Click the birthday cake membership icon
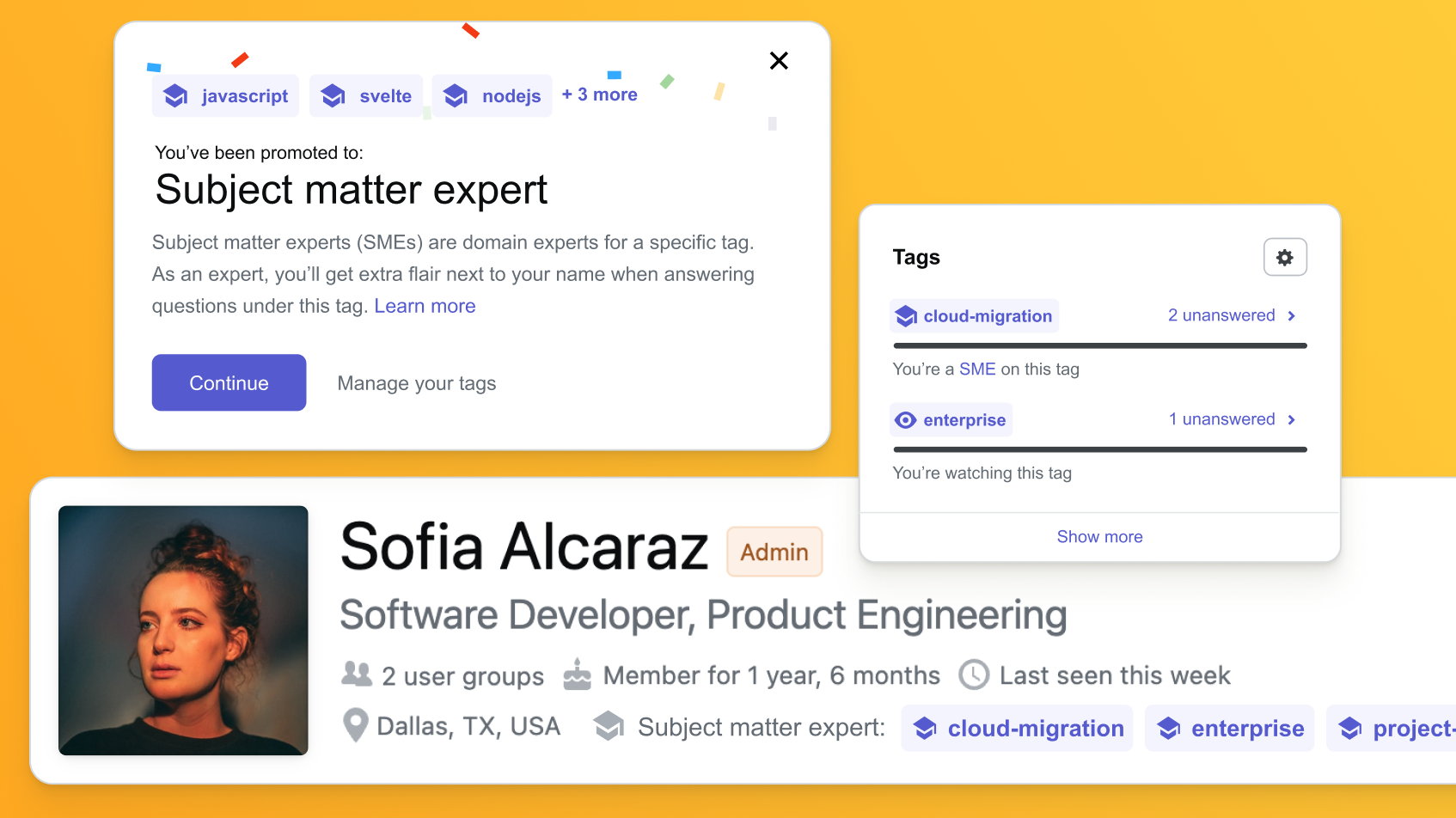This screenshot has width=1456, height=818. [577, 675]
